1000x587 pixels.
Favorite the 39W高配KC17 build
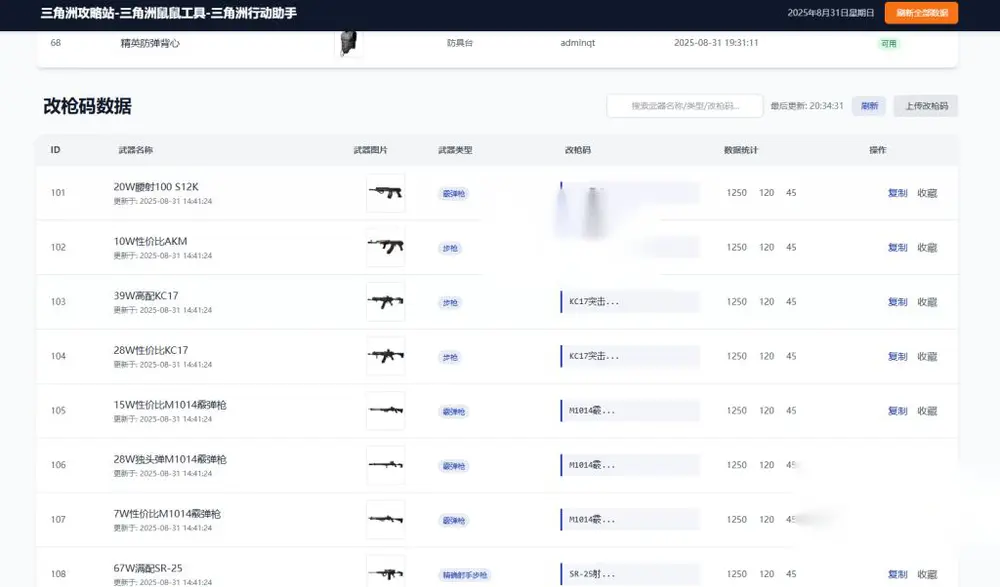927,302
